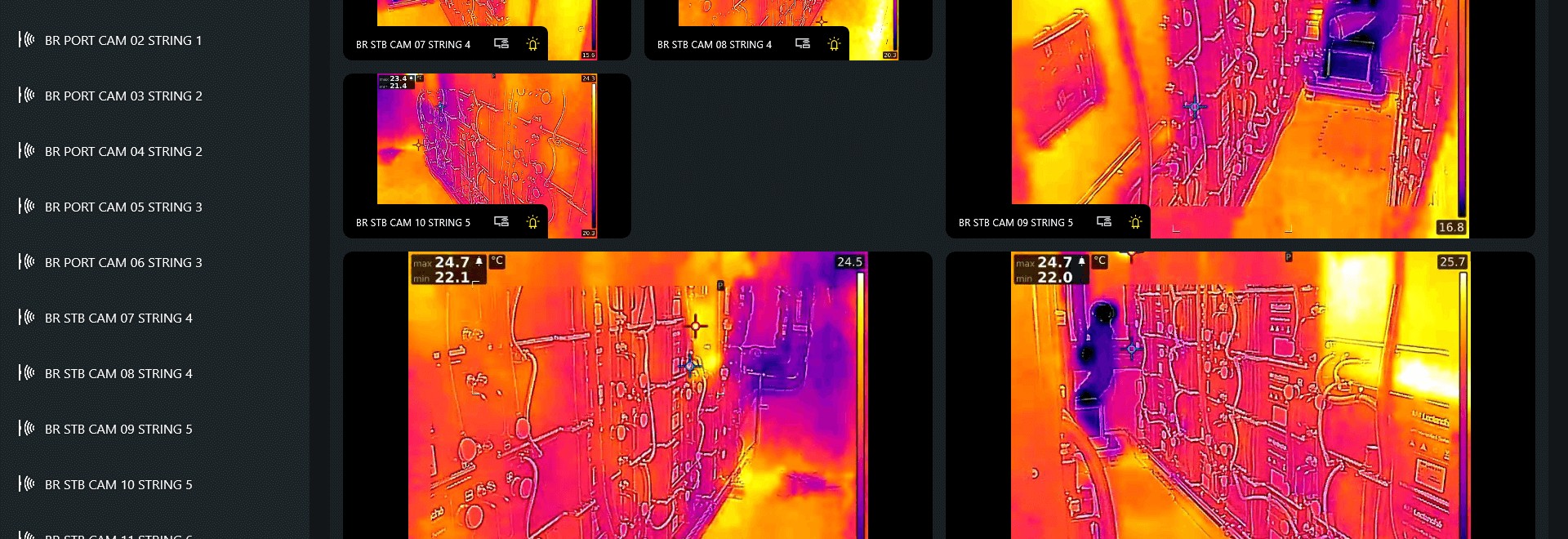Select BR PORT CAM 06 STRING 3
This screenshot has width=1568, height=539.
tap(122, 262)
